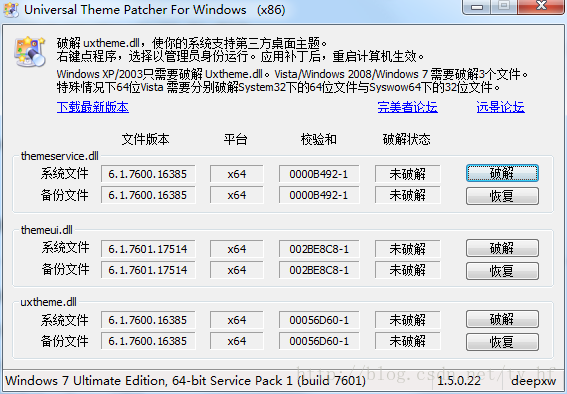Click 恢复 button for uxtheme.dll

502,342
